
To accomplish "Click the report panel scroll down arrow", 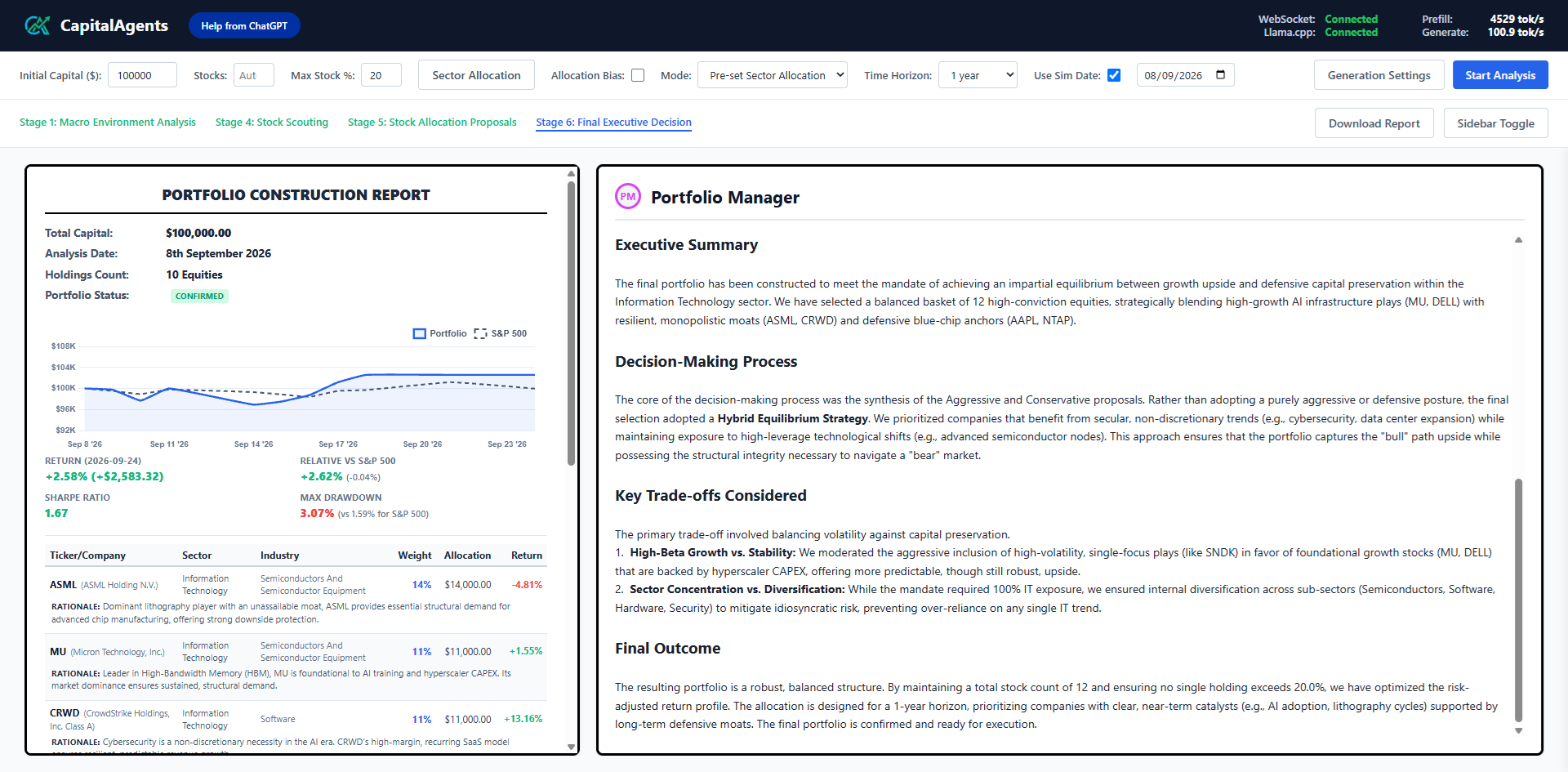I will point(571,747).
